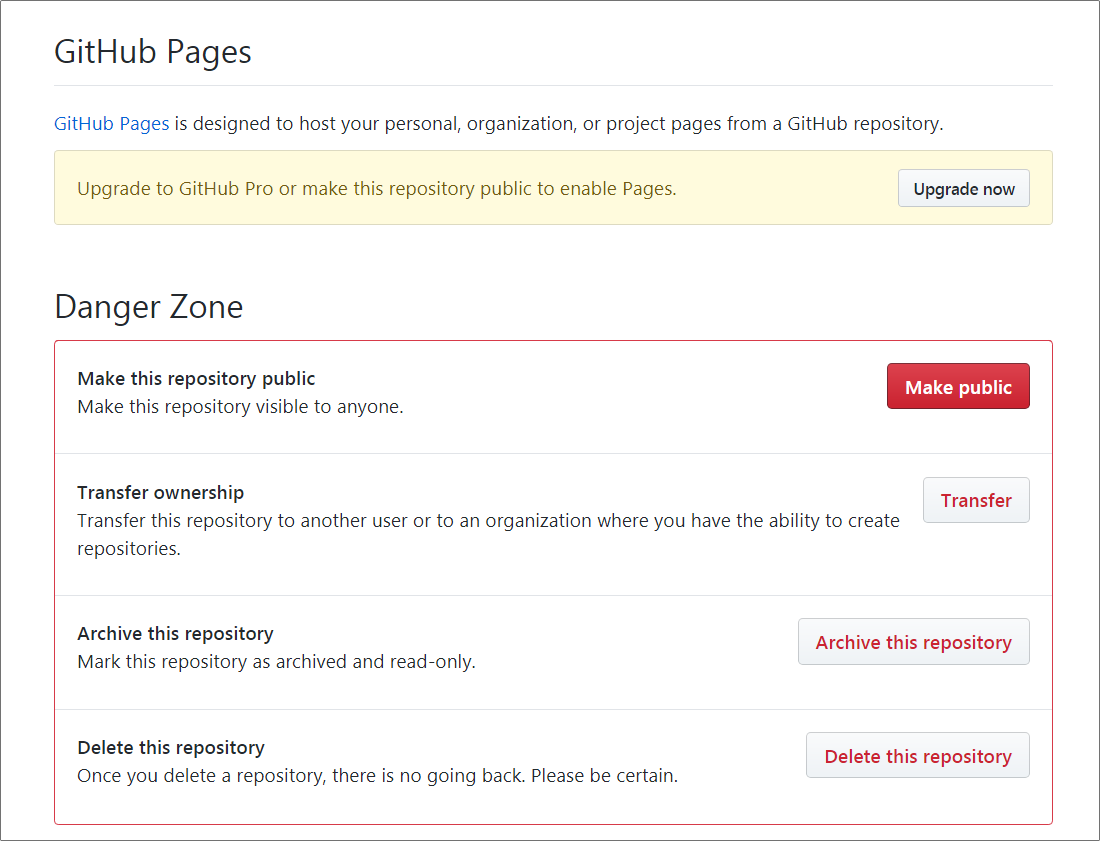Click the Upgrade now button
This screenshot has width=1100, height=841.
click(x=963, y=188)
